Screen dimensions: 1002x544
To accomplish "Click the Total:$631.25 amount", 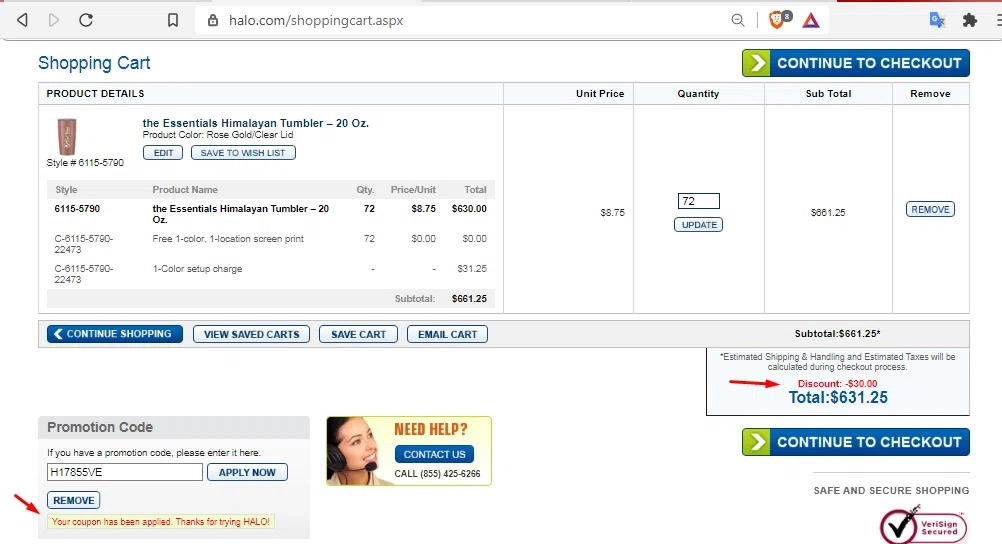I will pos(838,398).
